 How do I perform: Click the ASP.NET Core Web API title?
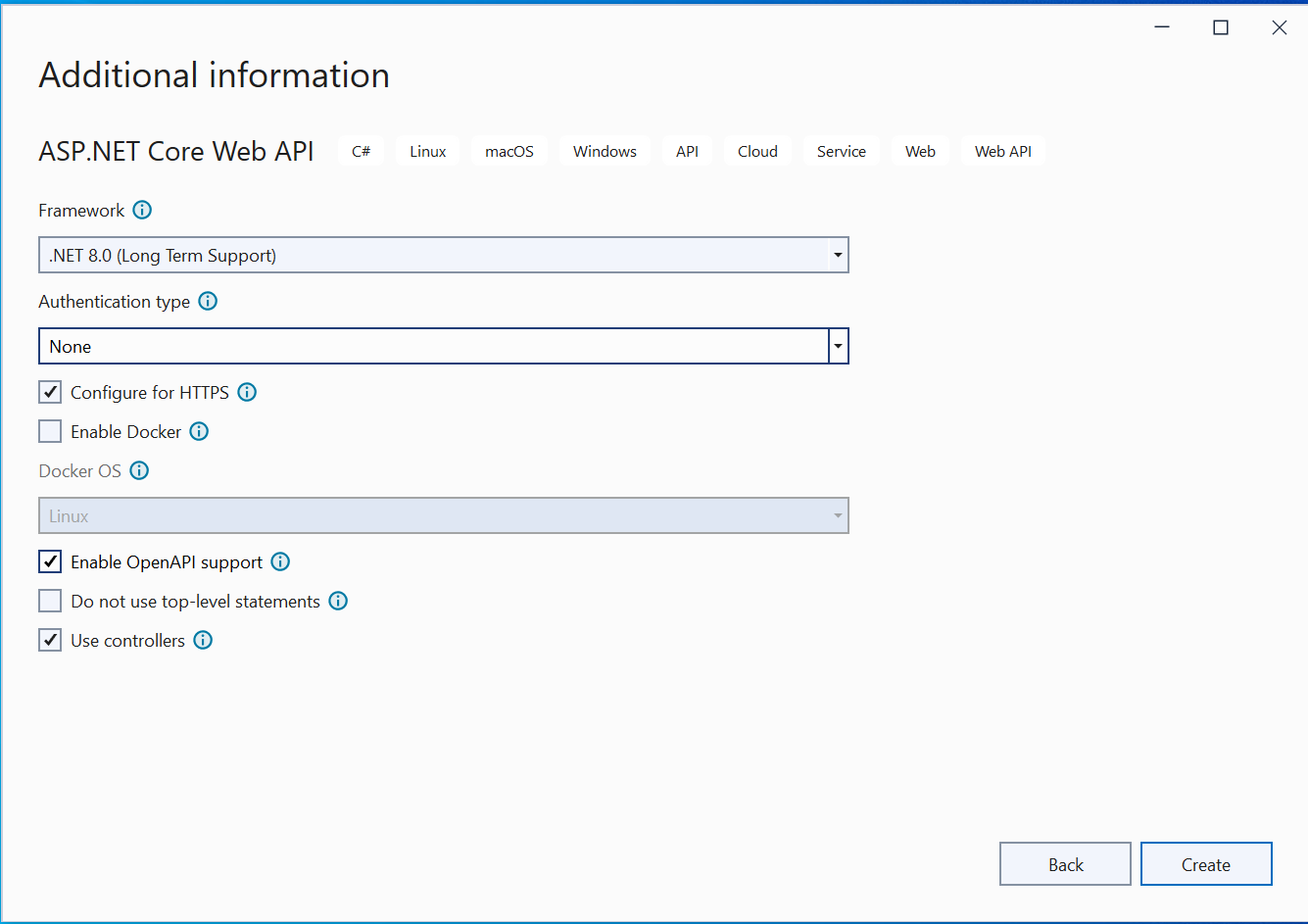pos(176,151)
